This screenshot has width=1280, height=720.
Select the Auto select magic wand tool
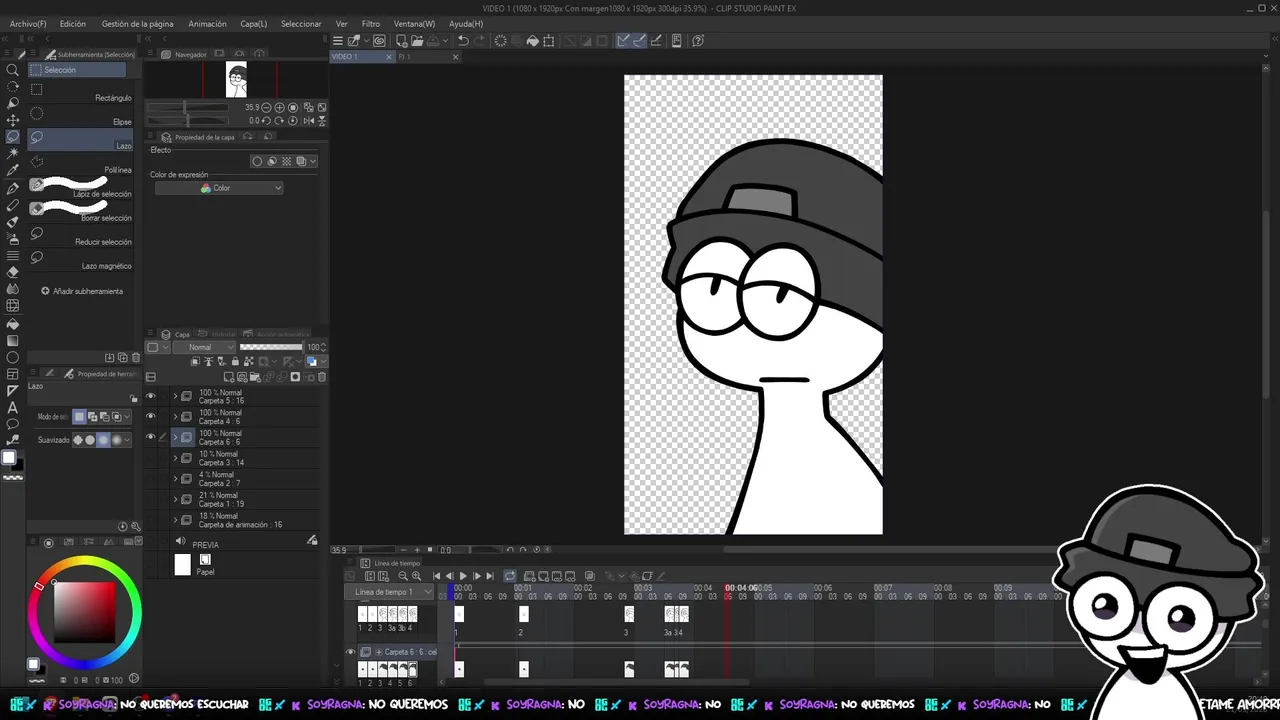point(13,153)
